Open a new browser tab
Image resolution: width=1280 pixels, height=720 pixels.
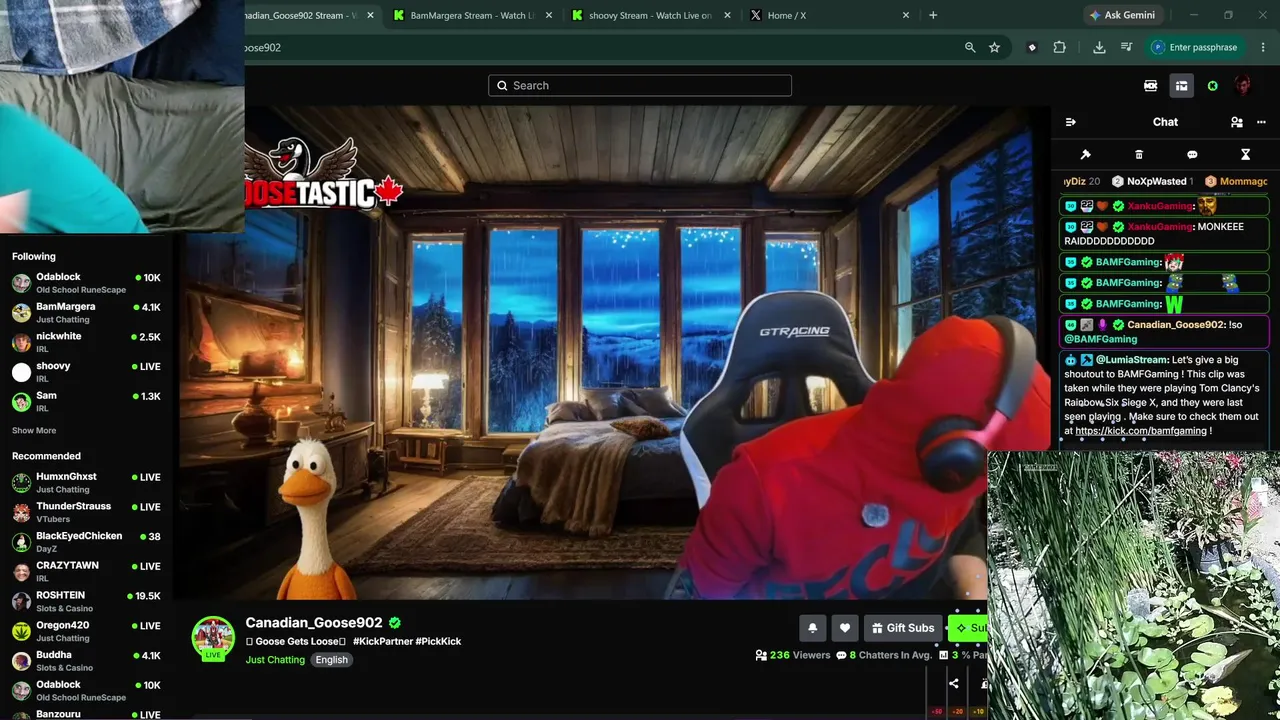click(933, 15)
